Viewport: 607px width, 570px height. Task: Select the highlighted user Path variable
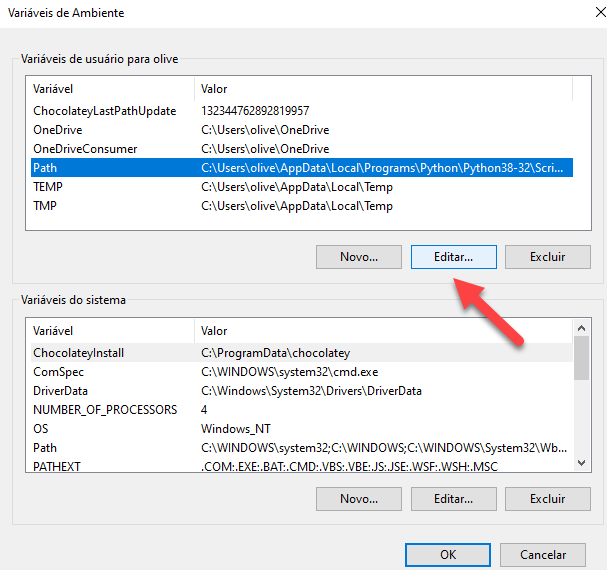pos(302,168)
